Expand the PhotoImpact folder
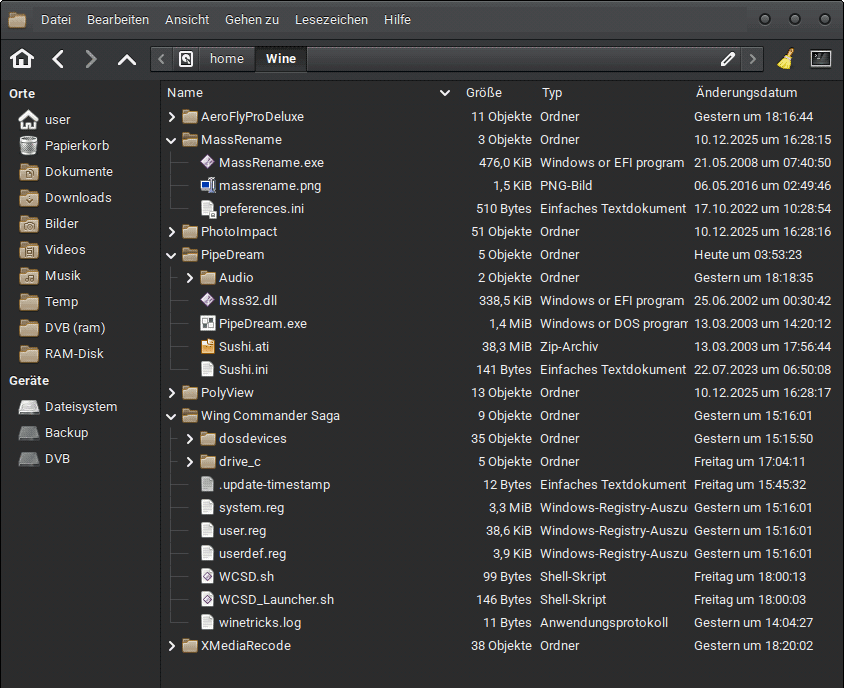 pos(172,232)
